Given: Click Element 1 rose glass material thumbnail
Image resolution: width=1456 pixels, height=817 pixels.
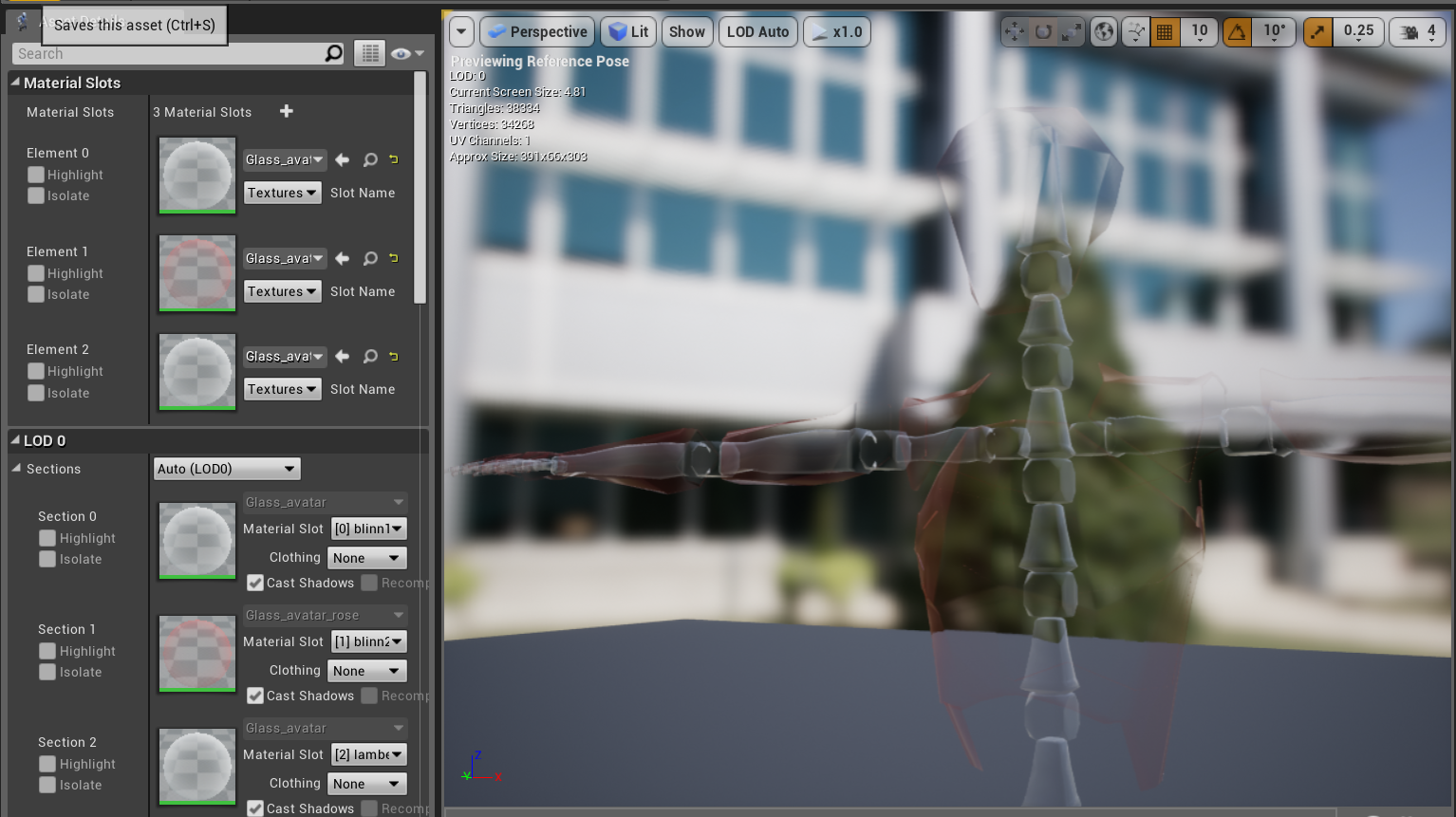Looking at the screenshot, I should click(x=196, y=273).
